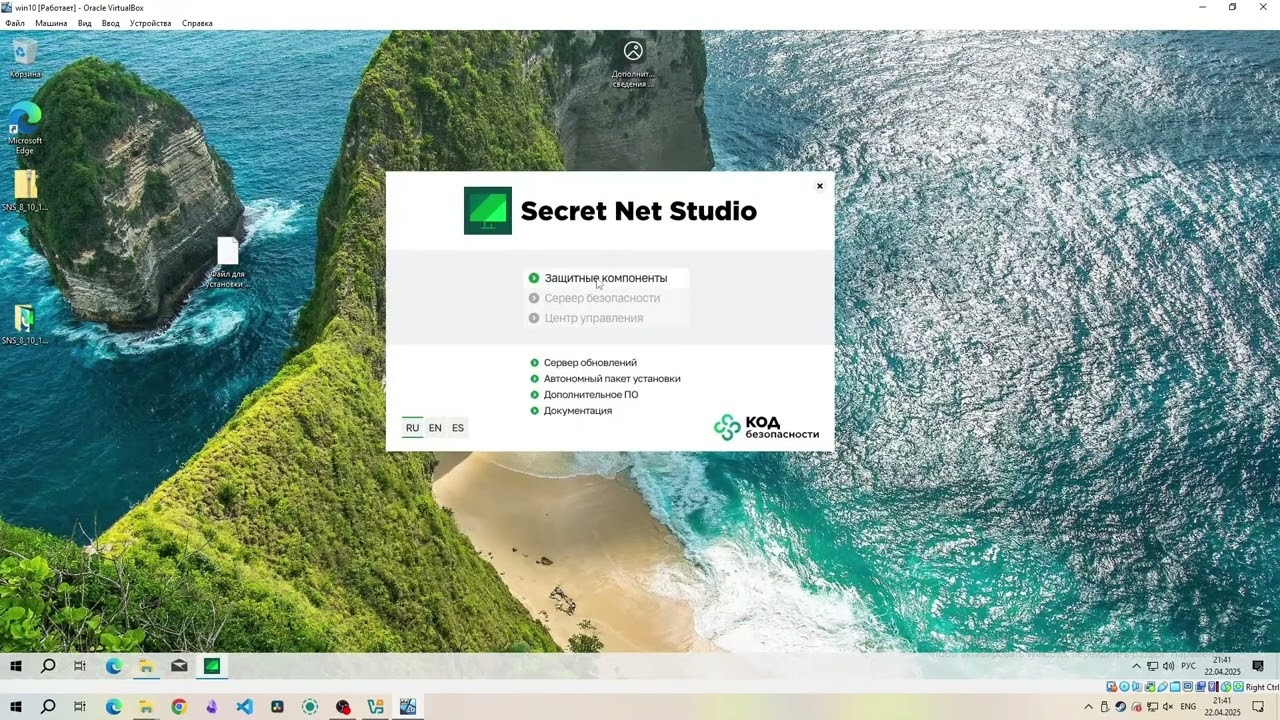Click ENG language indicator in host tray
This screenshot has width=1280, height=720.
point(1188,707)
